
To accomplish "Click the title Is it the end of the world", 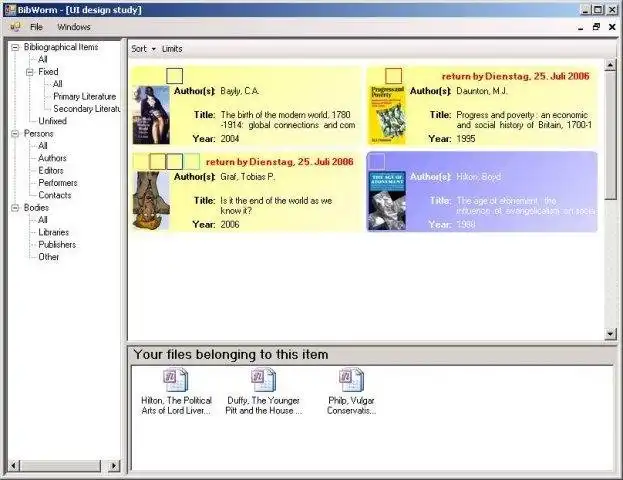I will [x=276, y=205].
